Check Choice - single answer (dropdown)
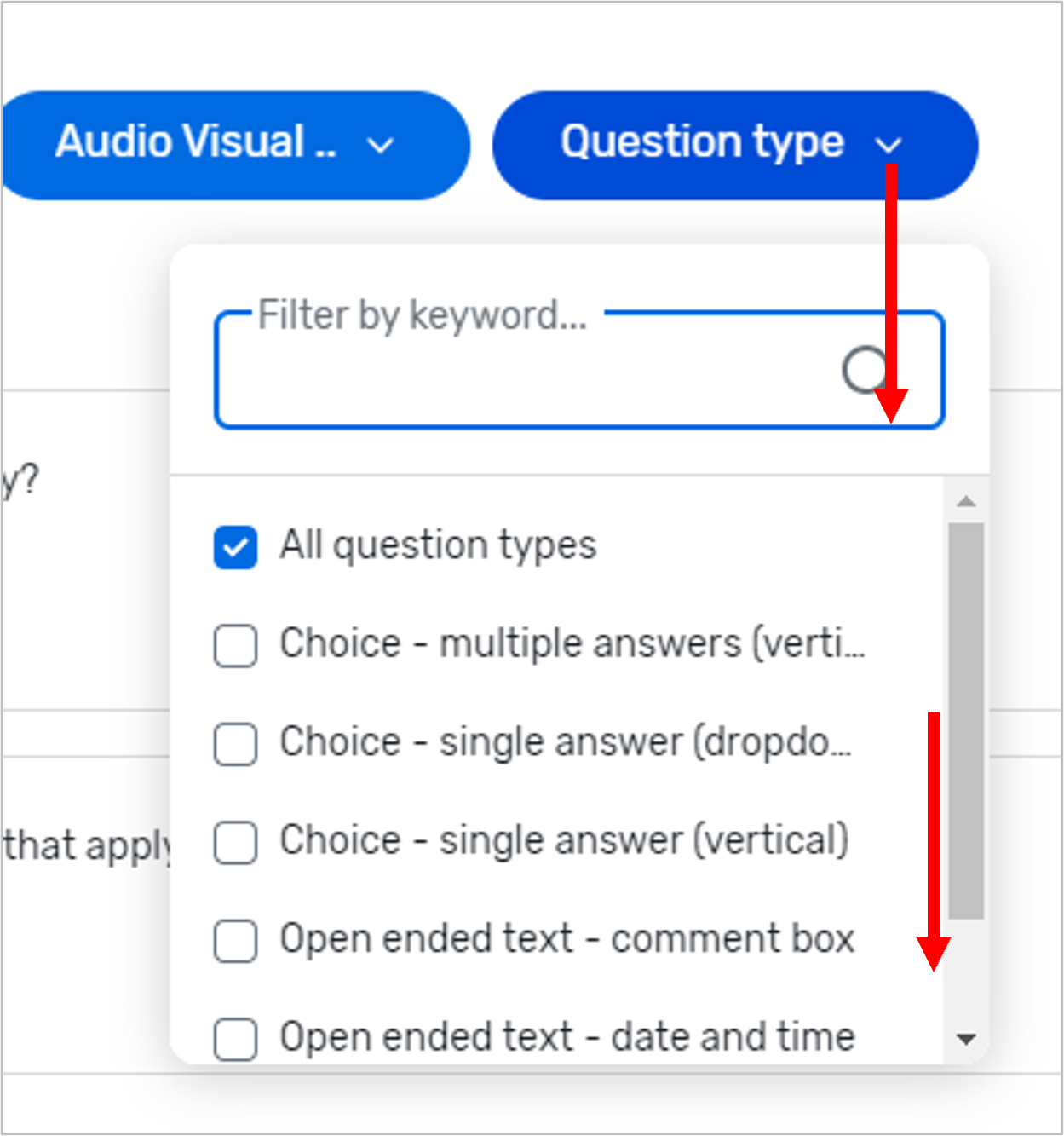Image resolution: width=1064 pixels, height=1136 pixels. (x=234, y=743)
